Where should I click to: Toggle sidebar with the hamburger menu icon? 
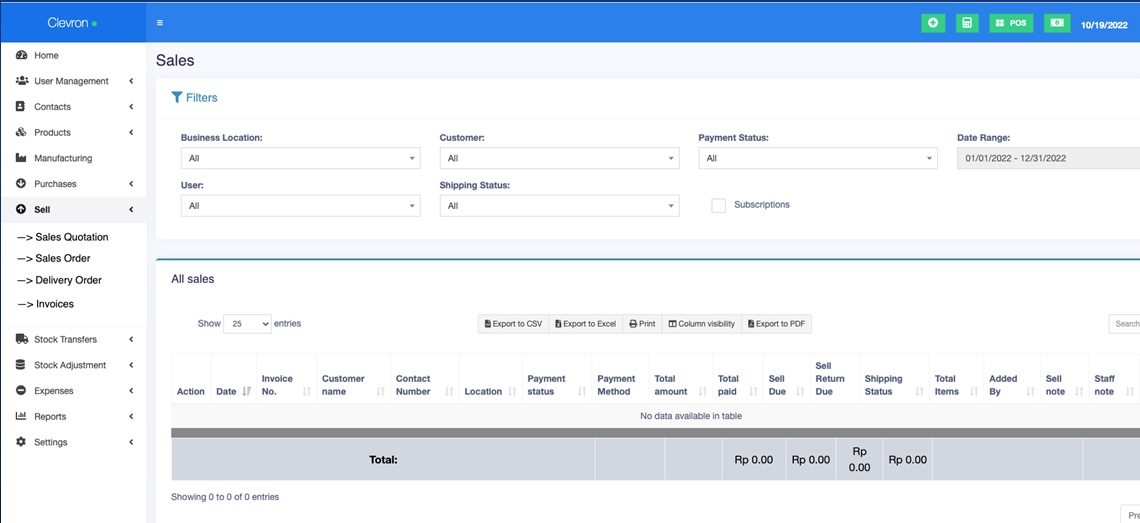click(160, 22)
